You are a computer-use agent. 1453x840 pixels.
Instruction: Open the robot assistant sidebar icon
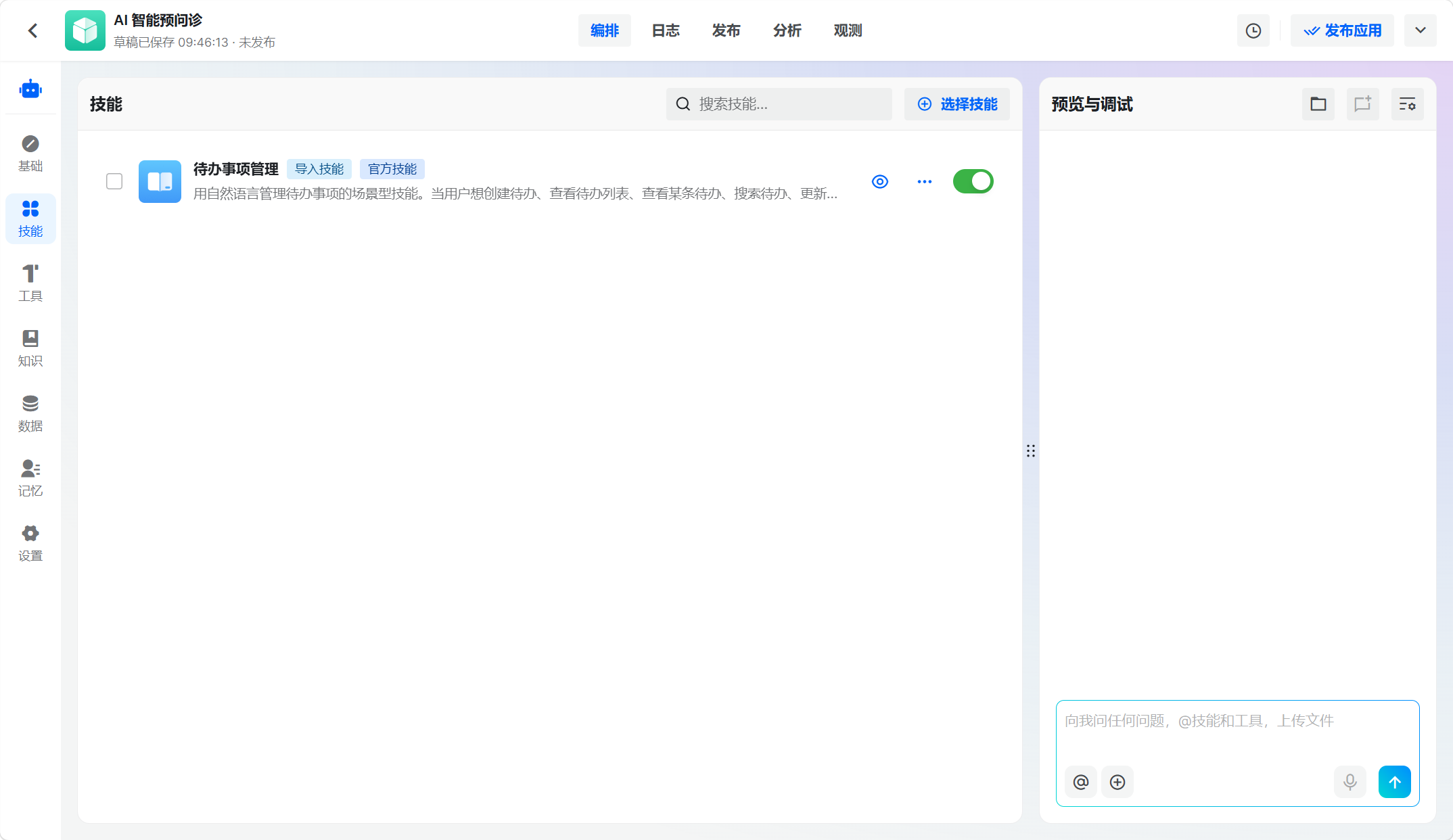click(30, 89)
